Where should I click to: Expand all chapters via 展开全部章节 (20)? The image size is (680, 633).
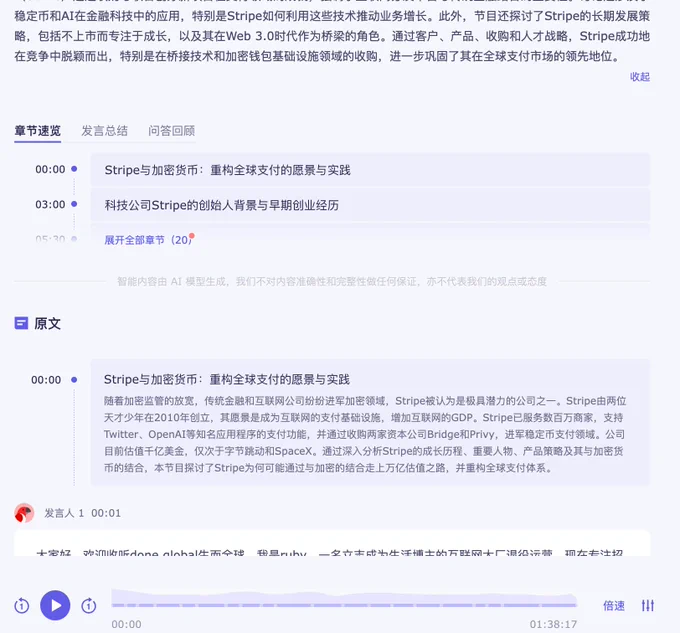coord(148,240)
